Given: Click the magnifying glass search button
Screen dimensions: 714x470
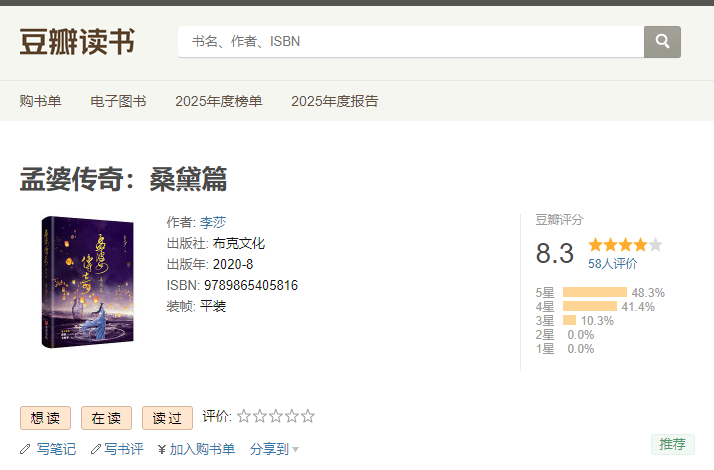Looking at the screenshot, I should coord(662,42).
